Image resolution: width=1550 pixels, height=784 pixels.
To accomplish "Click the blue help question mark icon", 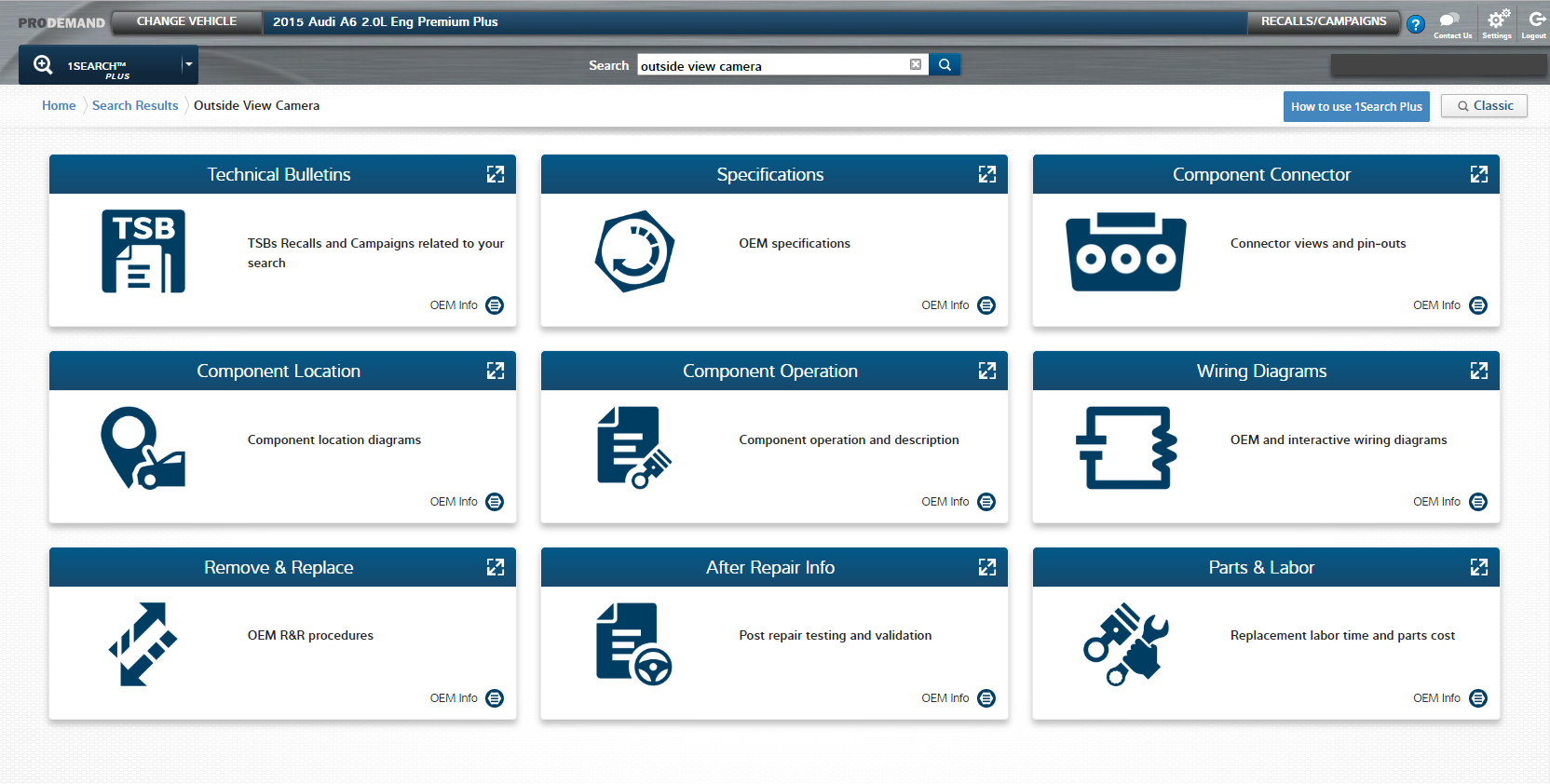I will pyautogui.click(x=1416, y=25).
